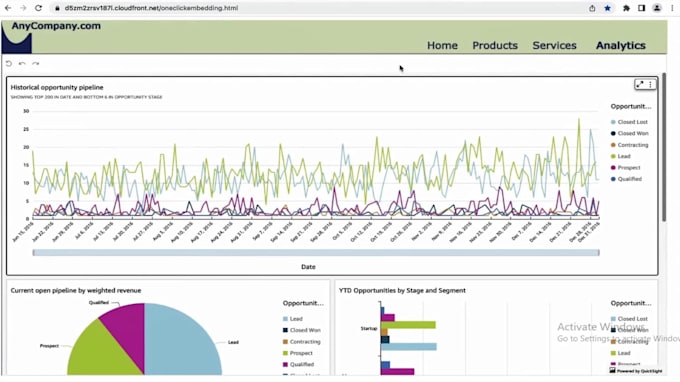
Task: Select Closed Won in pie chart legend
Action: tap(301, 330)
